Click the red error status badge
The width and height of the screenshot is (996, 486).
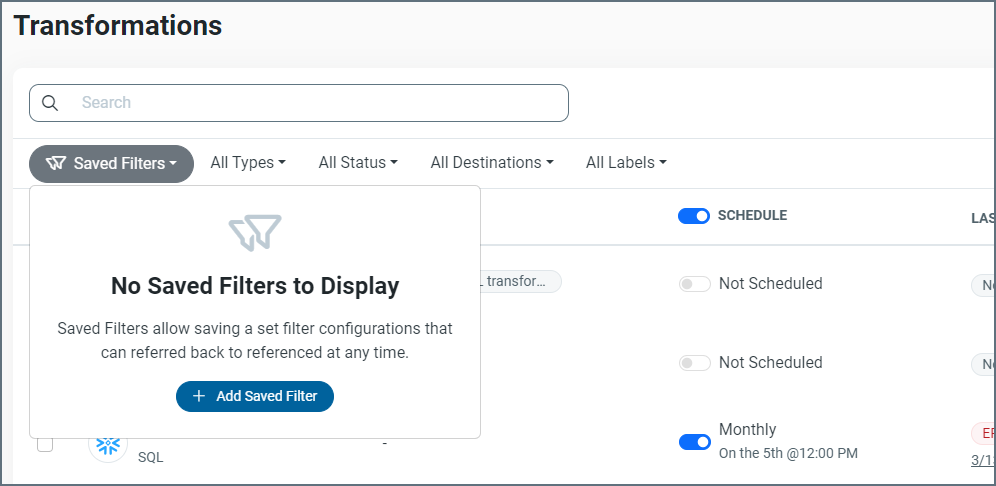click(x=984, y=433)
